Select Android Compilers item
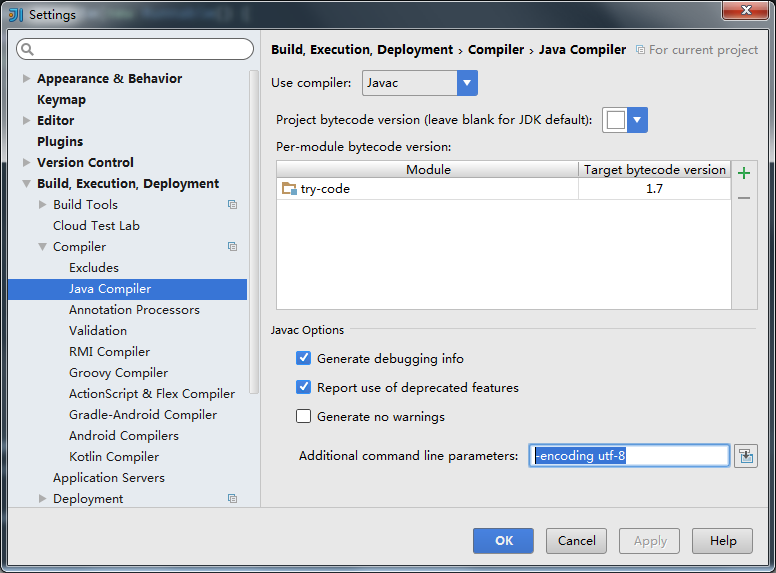The image size is (776, 573). pyautogui.click(x=124, y=436)
